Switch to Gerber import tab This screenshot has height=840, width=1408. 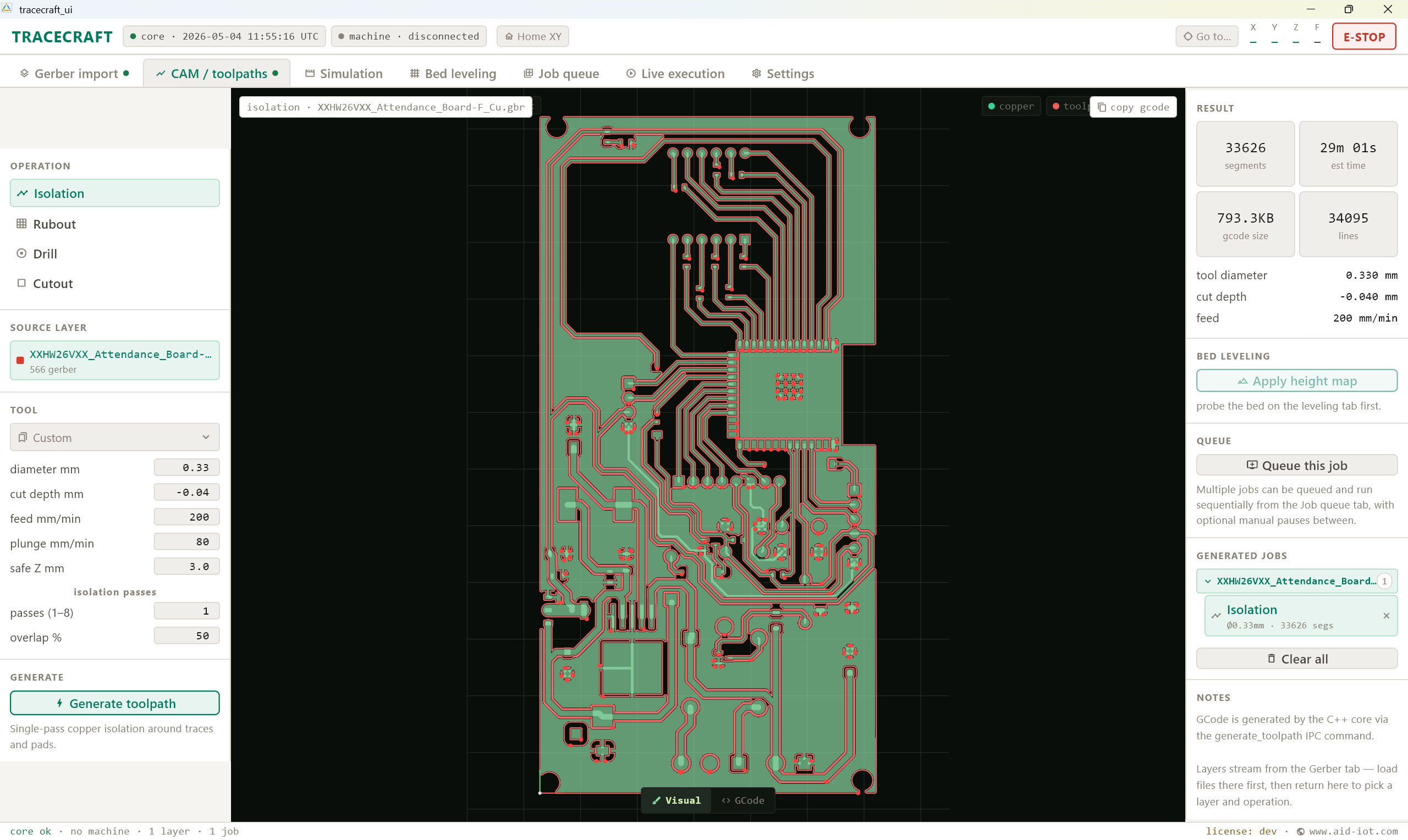(x=74, y=74)
